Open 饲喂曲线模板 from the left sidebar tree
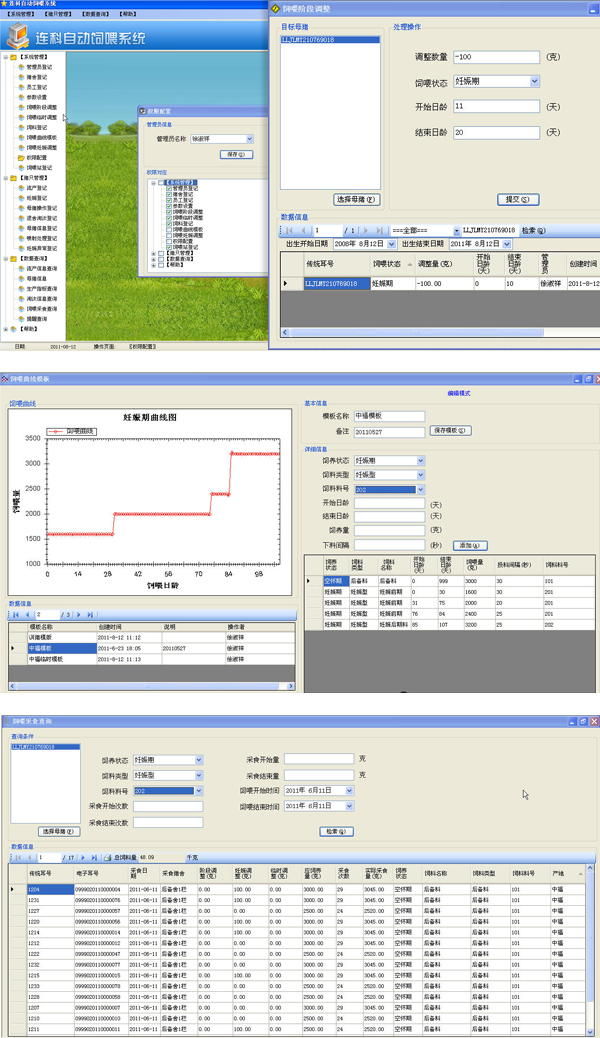Viewport: 600px width, 1038px height. point(42,137)
